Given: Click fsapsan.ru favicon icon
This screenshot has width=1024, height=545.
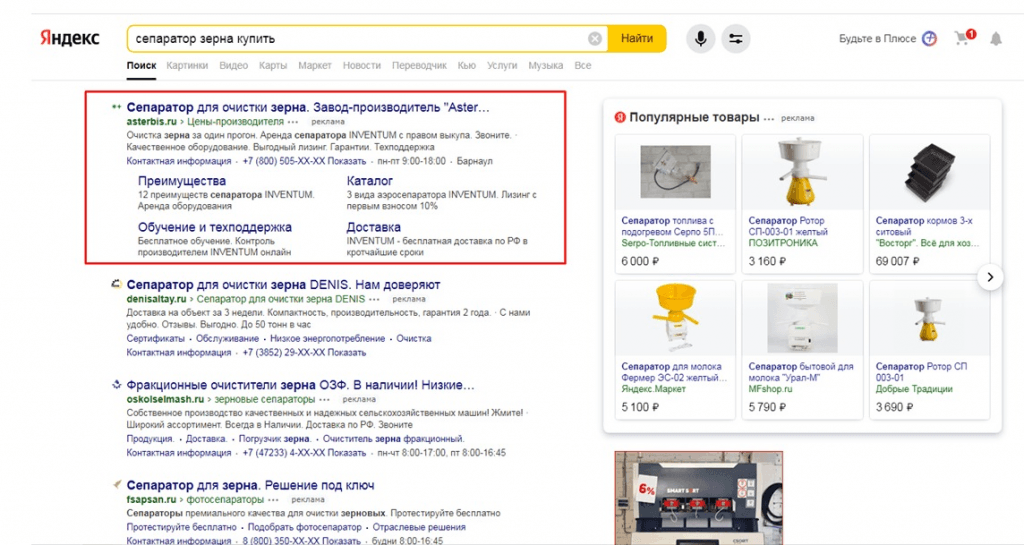Looking at the screenshot, I should (x=116, y=484).
